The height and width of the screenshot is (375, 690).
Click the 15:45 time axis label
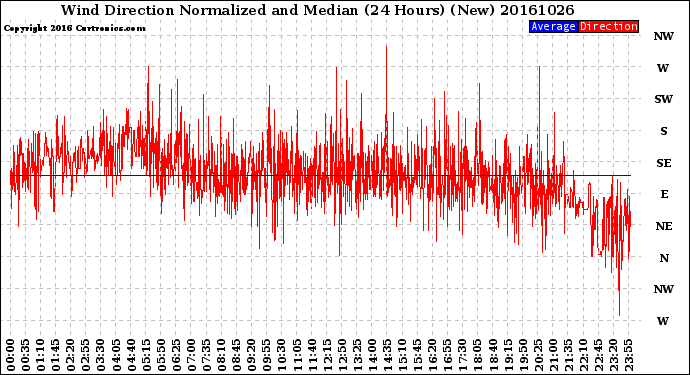418,355
